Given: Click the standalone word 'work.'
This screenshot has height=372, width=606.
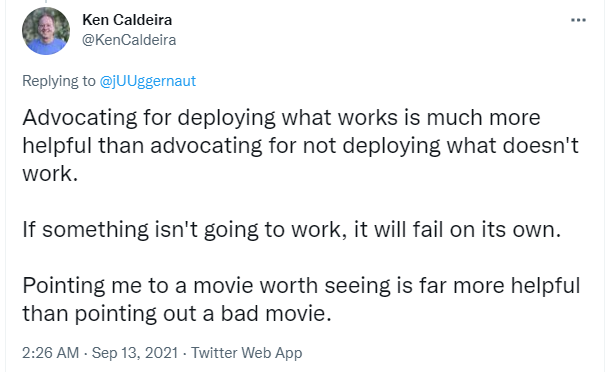Looking at the screenshot, I should pos(50,173).
